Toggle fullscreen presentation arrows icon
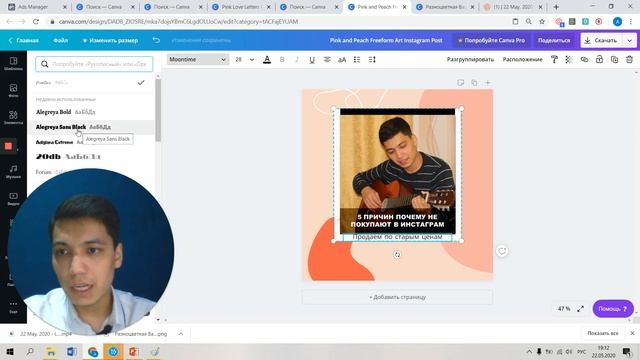The height and width of the screenshot is (360, 640). 581,309
